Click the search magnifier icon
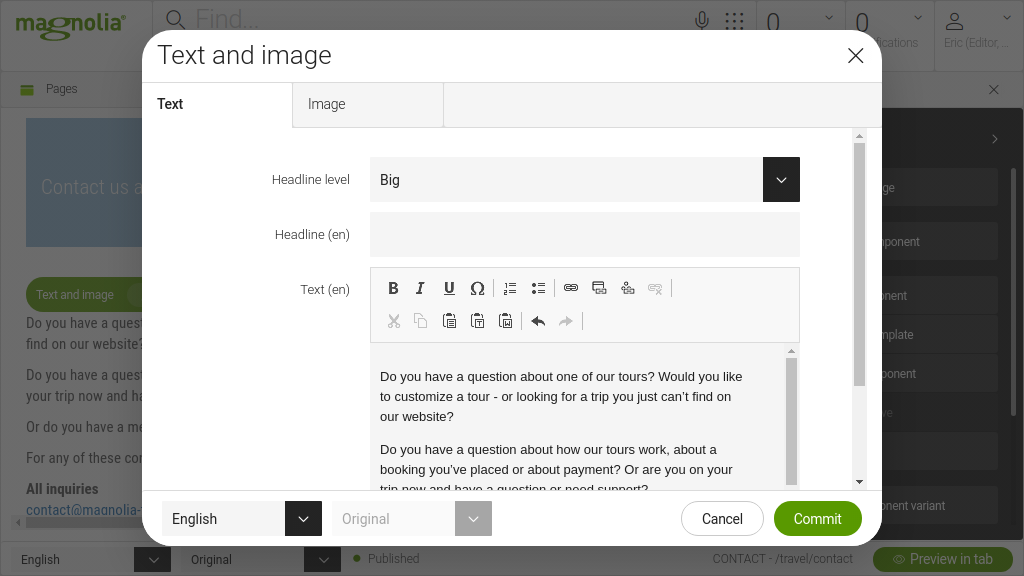1024x576 pixels. point(175,20)
